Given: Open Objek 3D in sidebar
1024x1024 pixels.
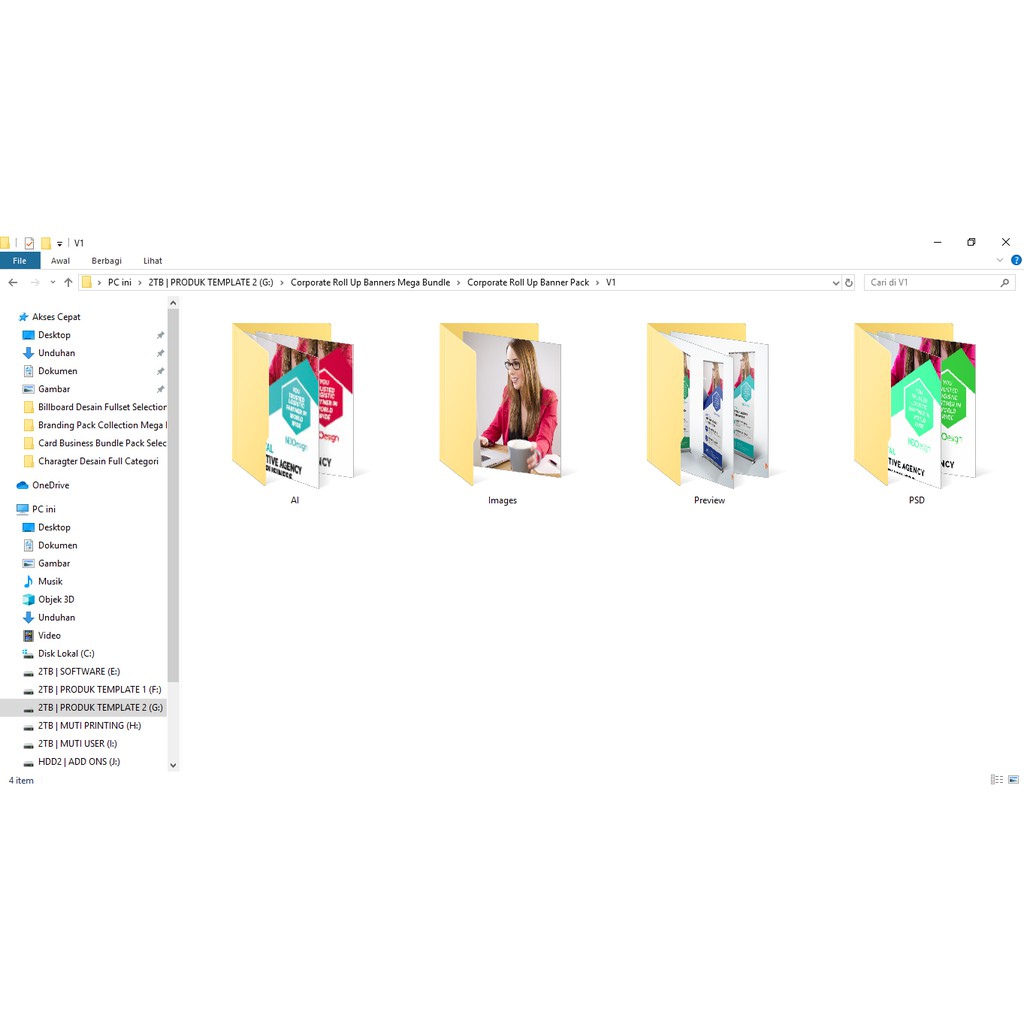Looking at the screenshot, I should (56, 600).
